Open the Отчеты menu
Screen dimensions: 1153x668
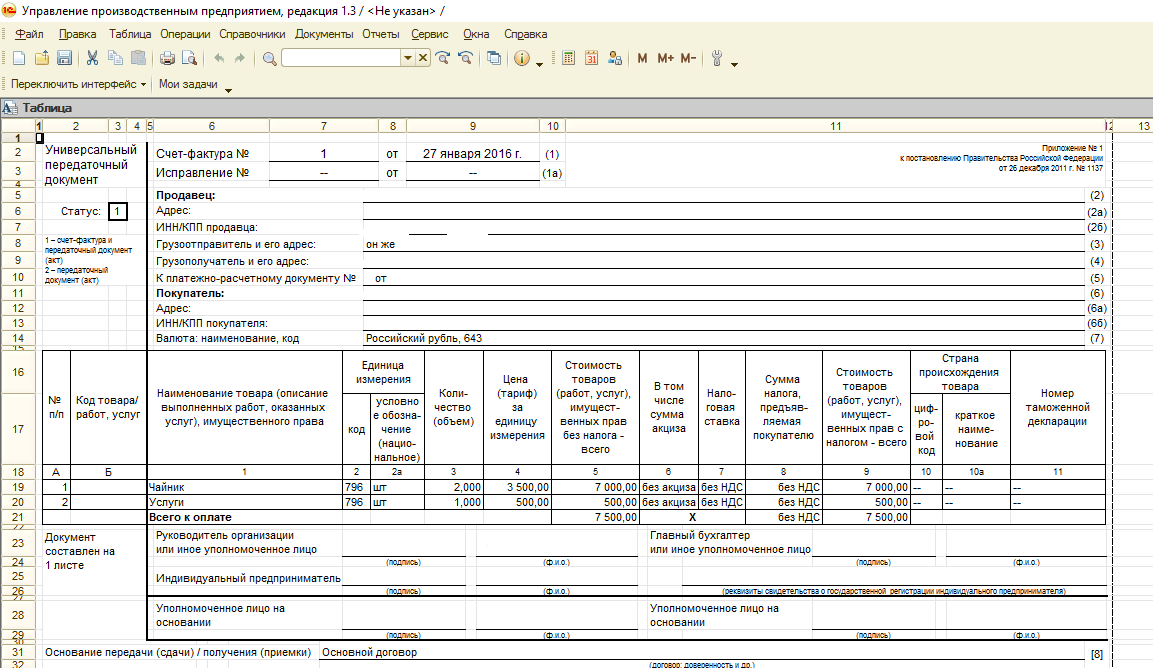[381, 34]
